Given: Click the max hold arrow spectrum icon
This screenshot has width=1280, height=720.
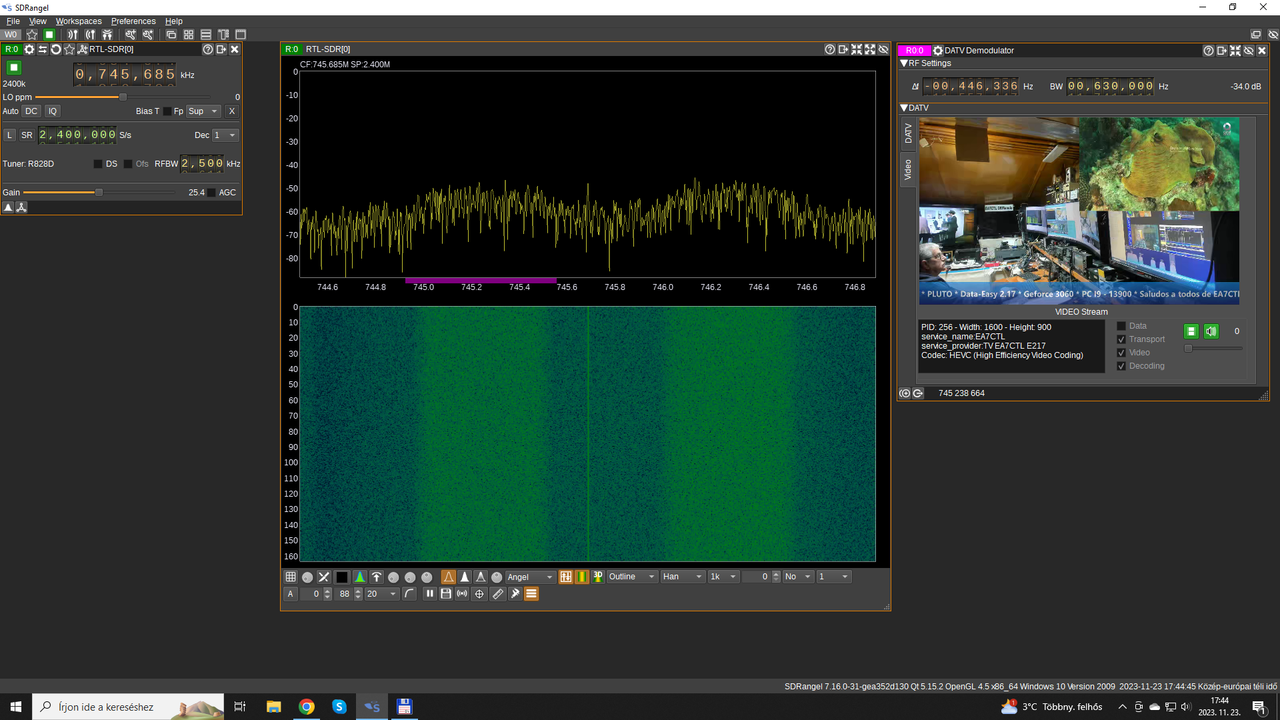Looking at the screenshot, I should [376, 577].
